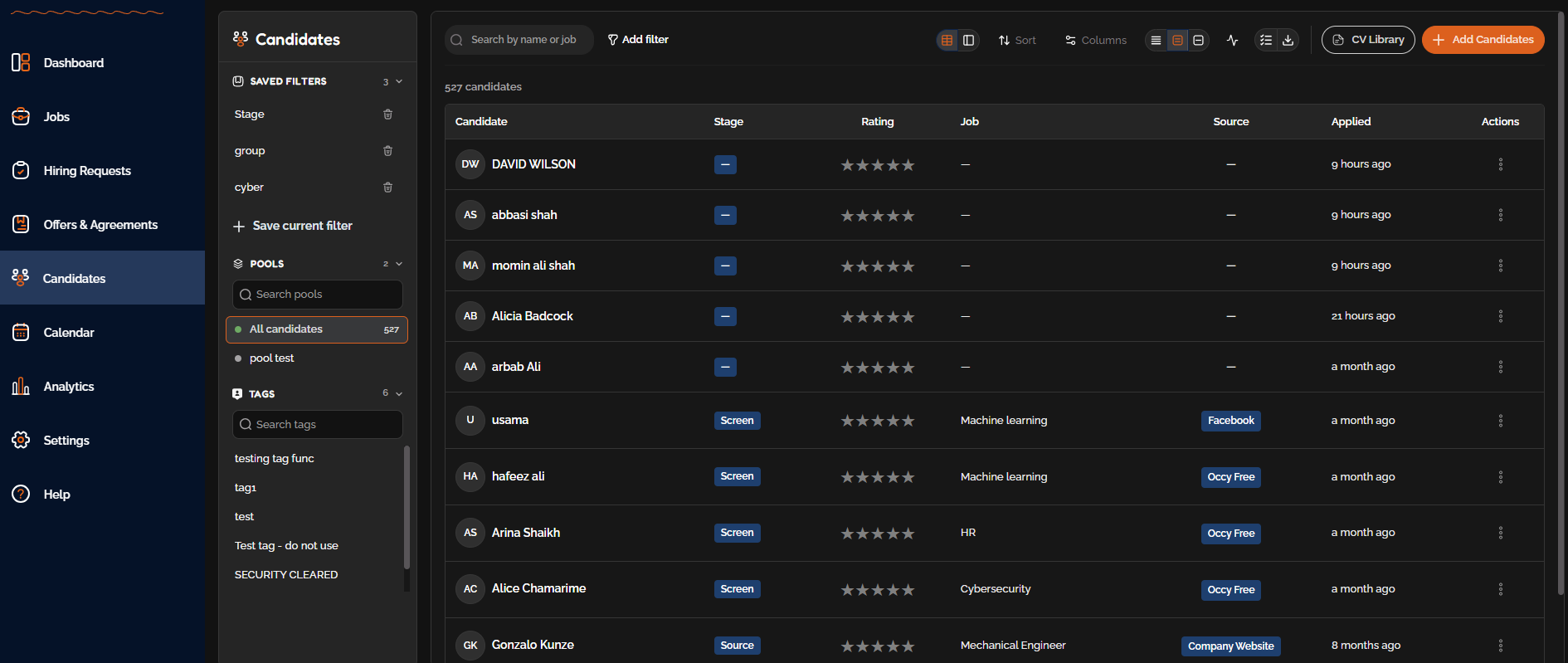Open Offers & Agreements in the sidebar

click(102, 225)
